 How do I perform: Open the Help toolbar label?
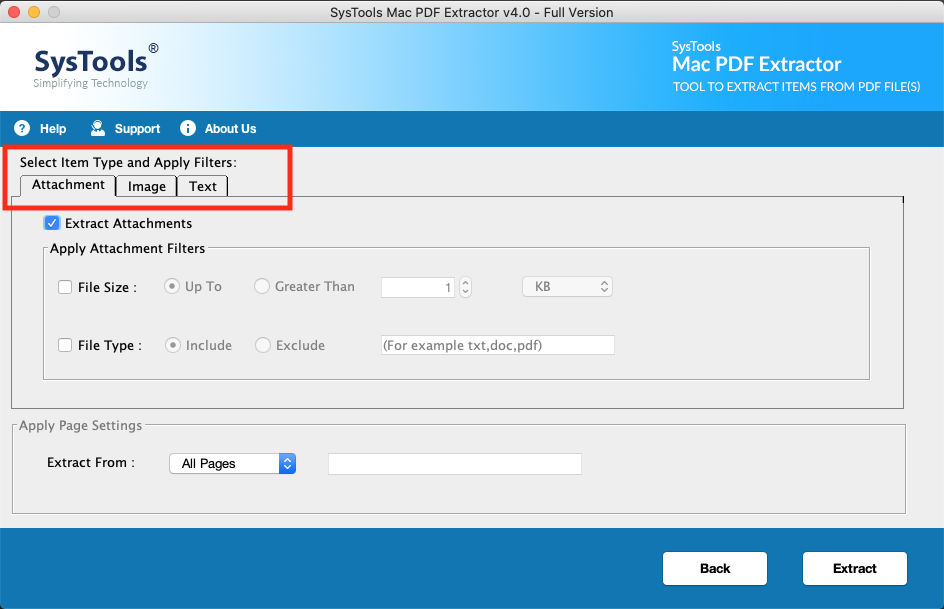53,129
